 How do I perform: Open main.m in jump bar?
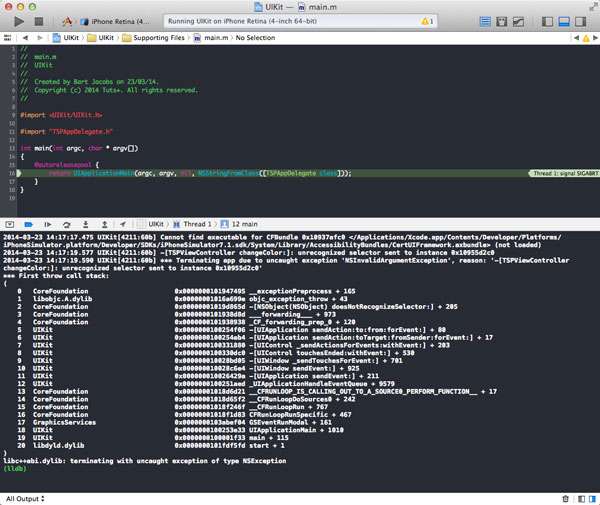click(x=211, y=37)
